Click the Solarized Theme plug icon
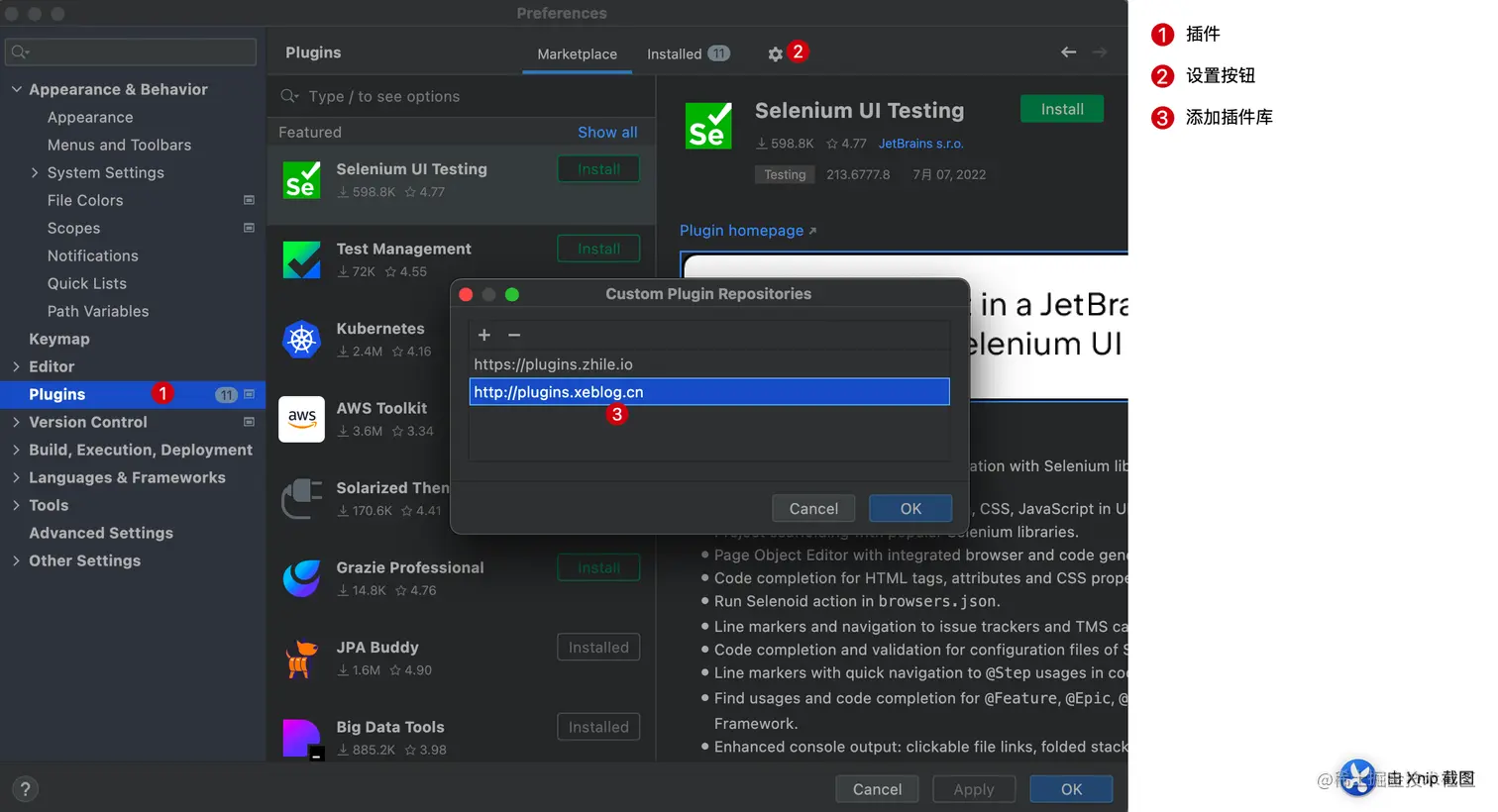This screenshot has width=1498, height=812. pyautogui.click(x=301, y=499)
